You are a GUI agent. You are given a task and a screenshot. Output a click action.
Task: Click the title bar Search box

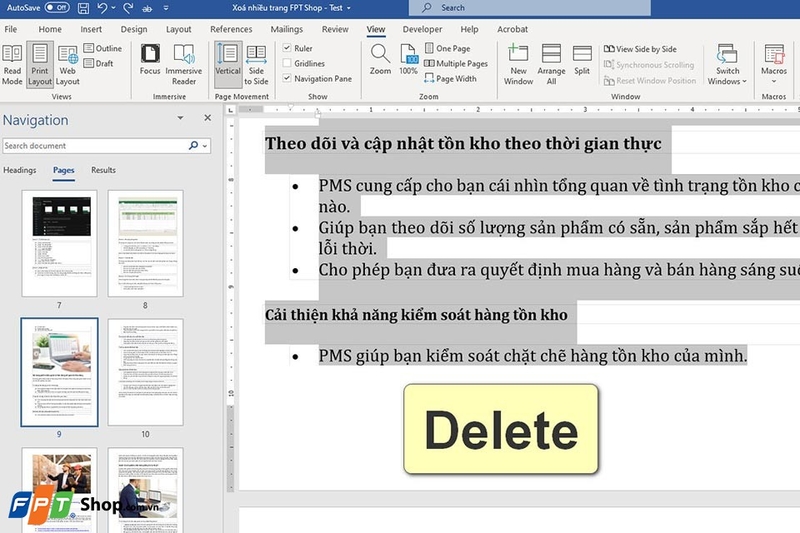pos(530,8)
